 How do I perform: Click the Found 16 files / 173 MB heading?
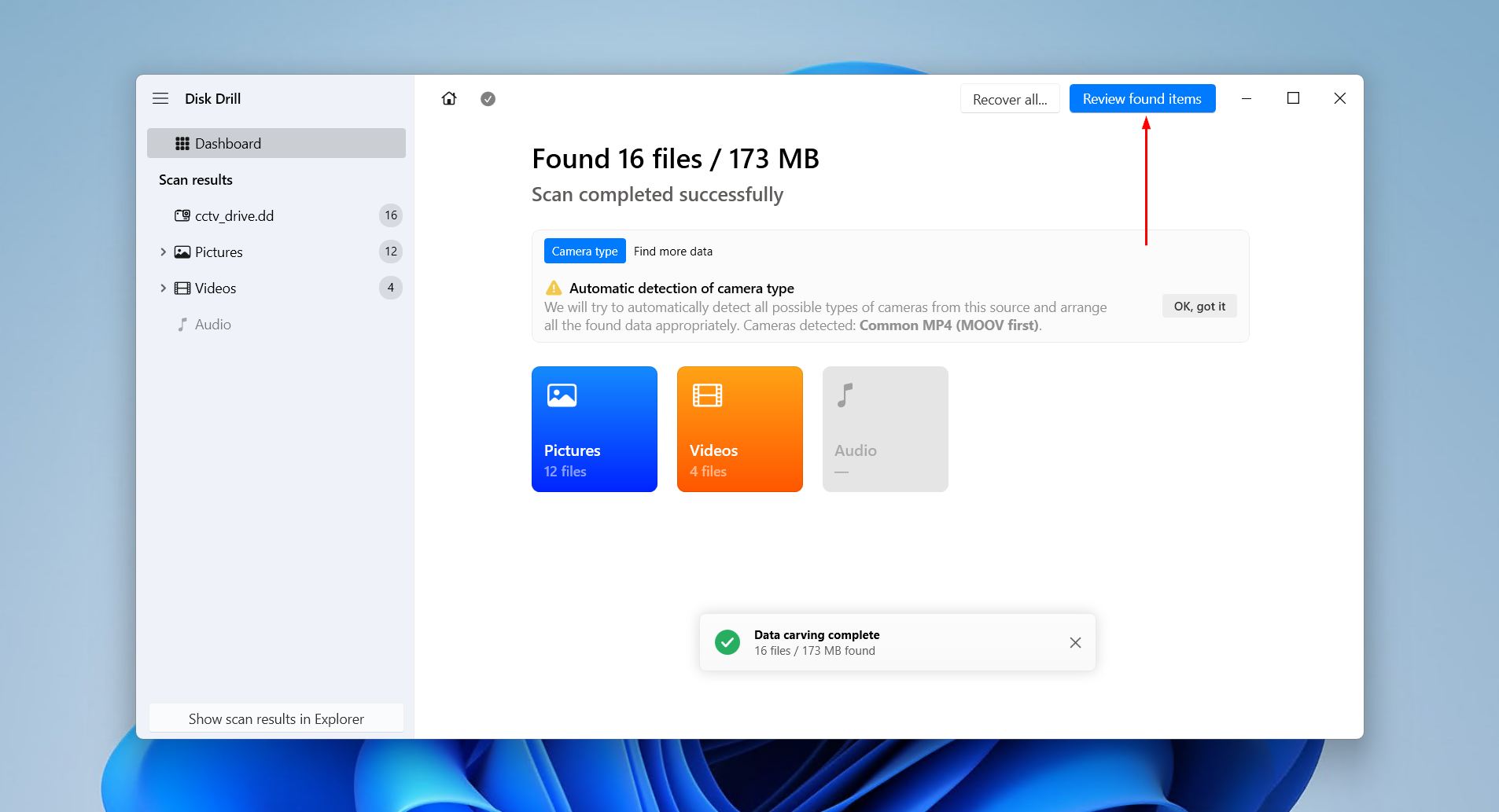coord(676,159)
